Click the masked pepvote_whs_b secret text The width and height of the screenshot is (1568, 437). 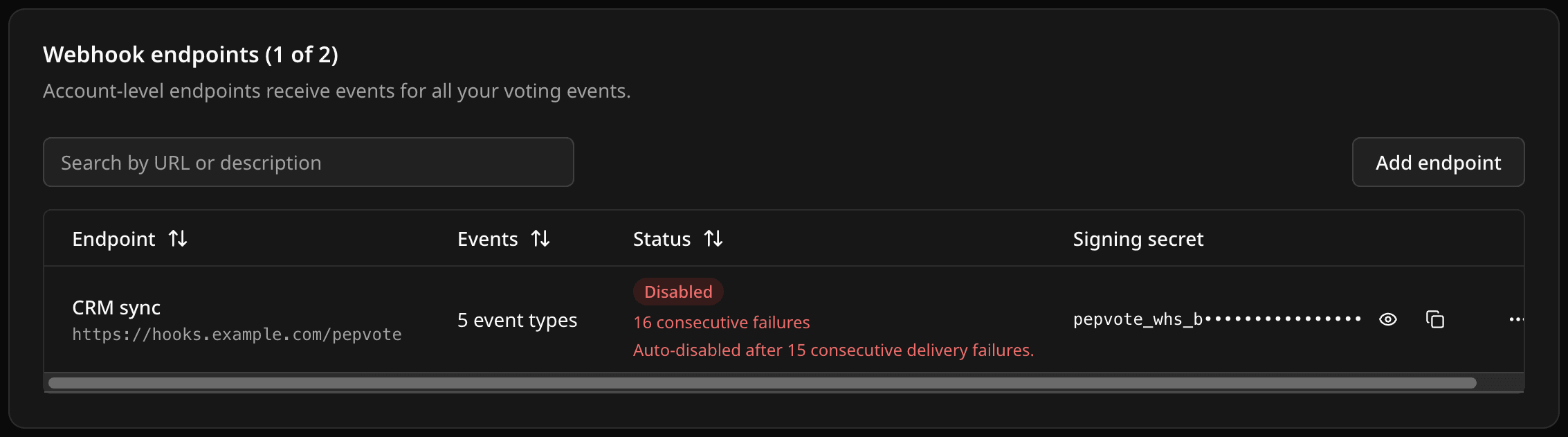tap(1217, 319)
